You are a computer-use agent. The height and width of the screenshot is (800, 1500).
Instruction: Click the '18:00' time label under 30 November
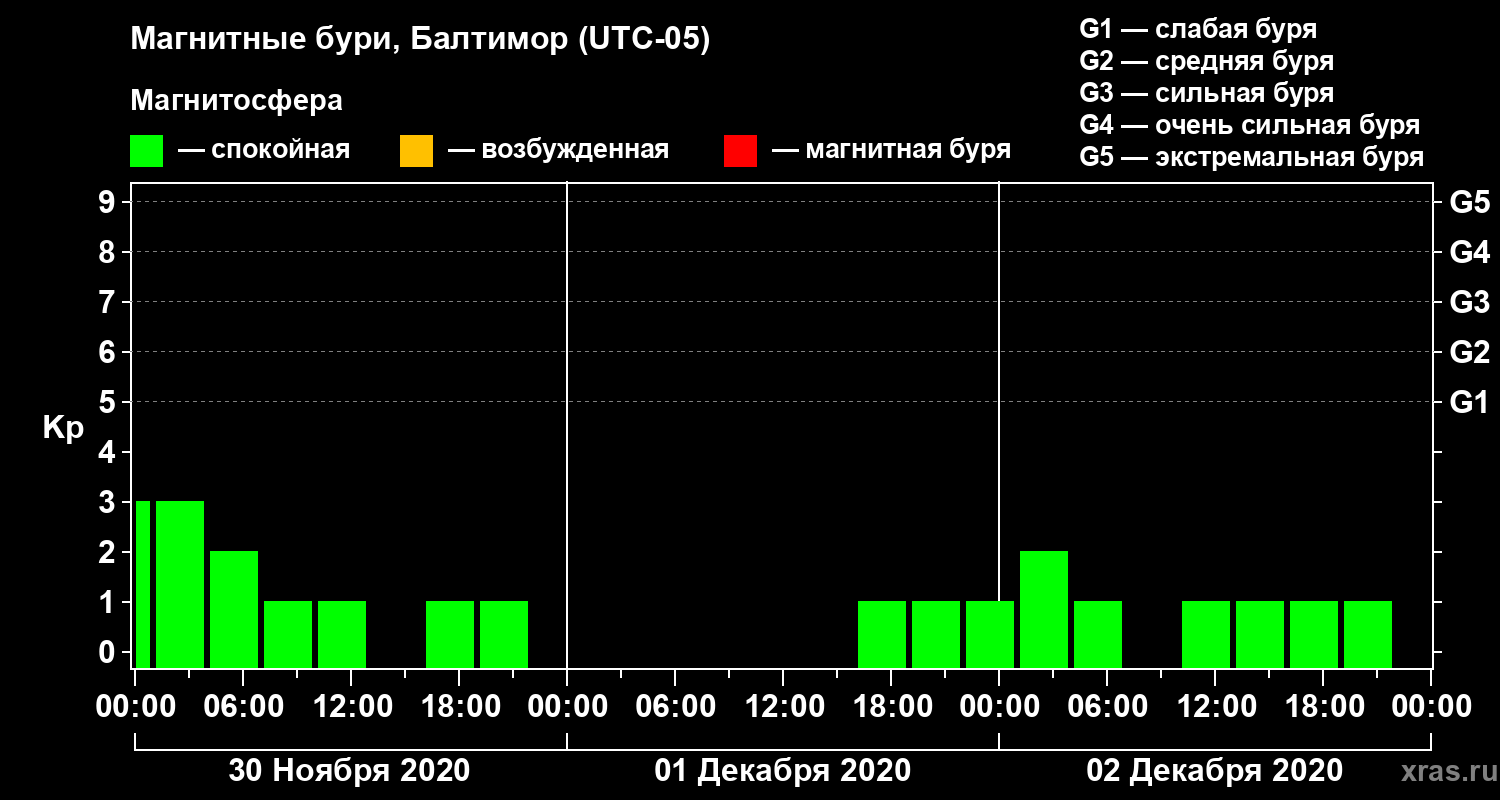point(459,707)
